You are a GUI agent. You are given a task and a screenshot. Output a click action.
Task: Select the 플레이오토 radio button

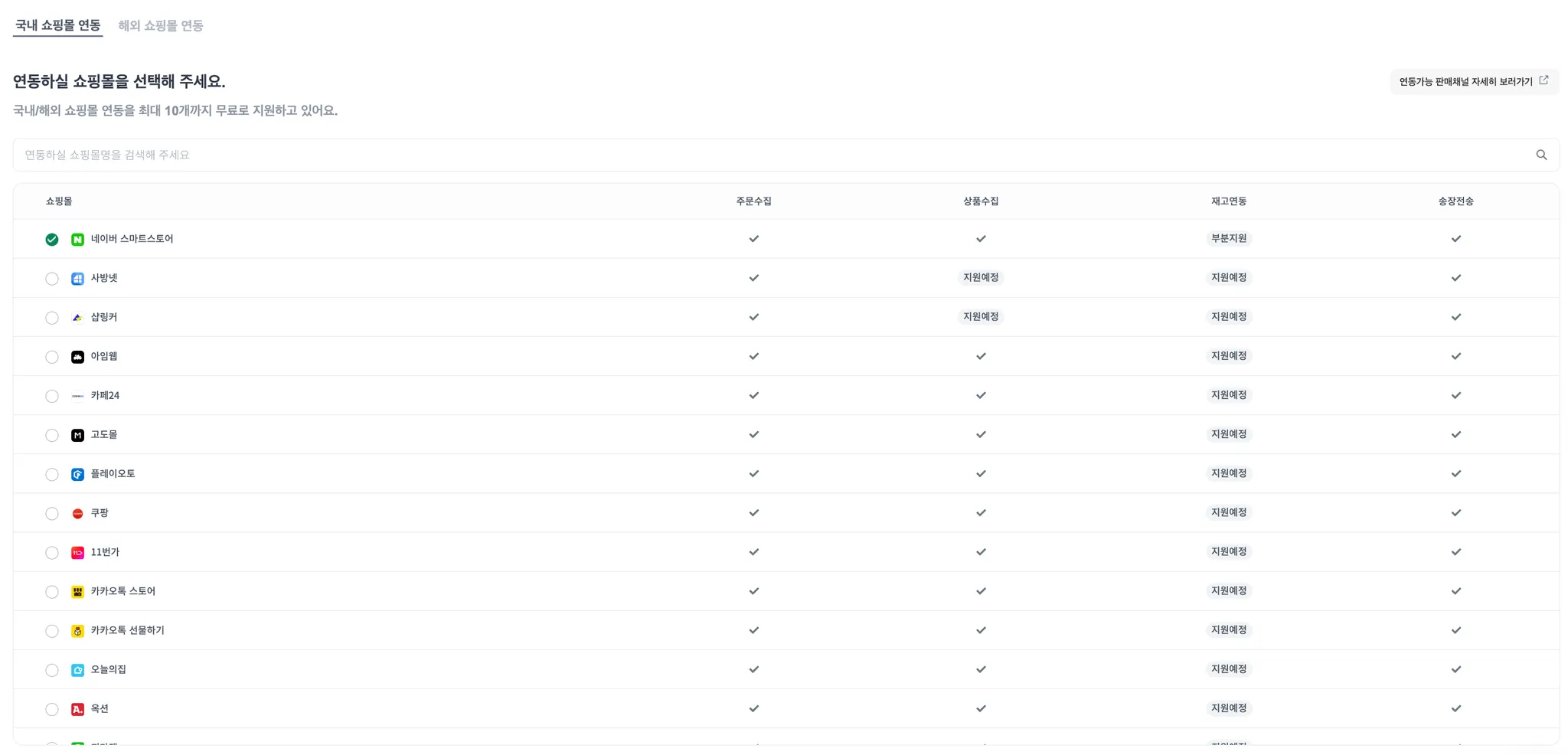[x=52, y=475]
